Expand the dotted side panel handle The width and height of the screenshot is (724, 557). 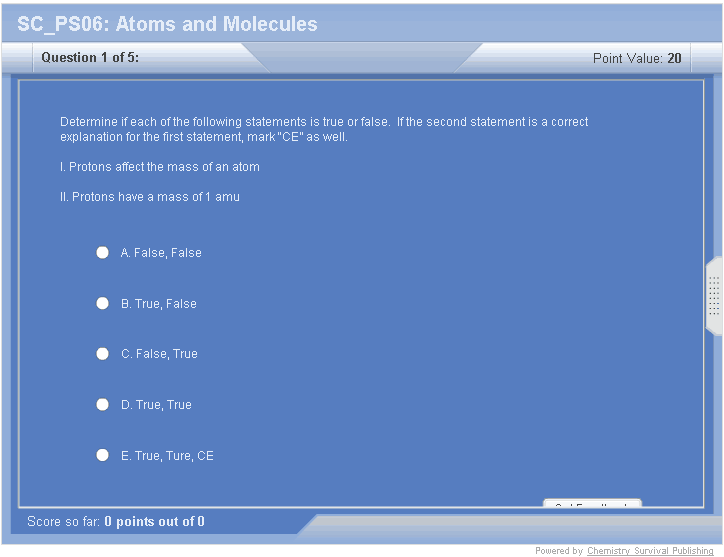click(x=714, y=297)
